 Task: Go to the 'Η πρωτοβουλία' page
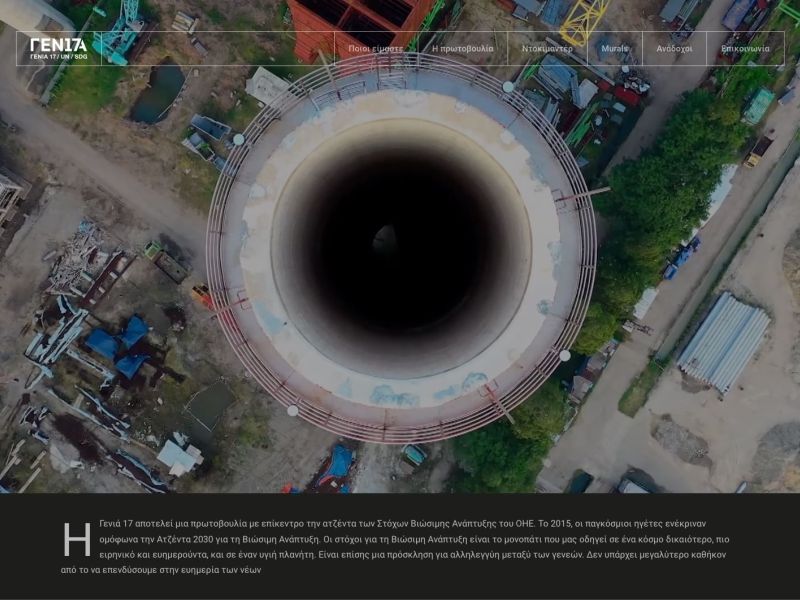click(462, 48)
